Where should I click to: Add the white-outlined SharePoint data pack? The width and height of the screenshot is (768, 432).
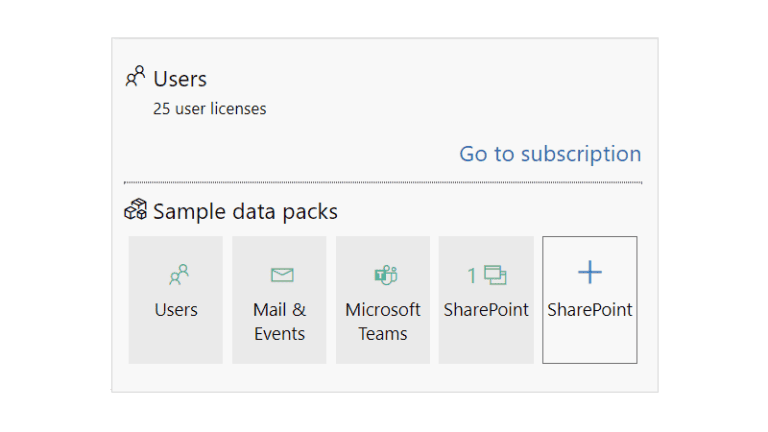point(590,300)
